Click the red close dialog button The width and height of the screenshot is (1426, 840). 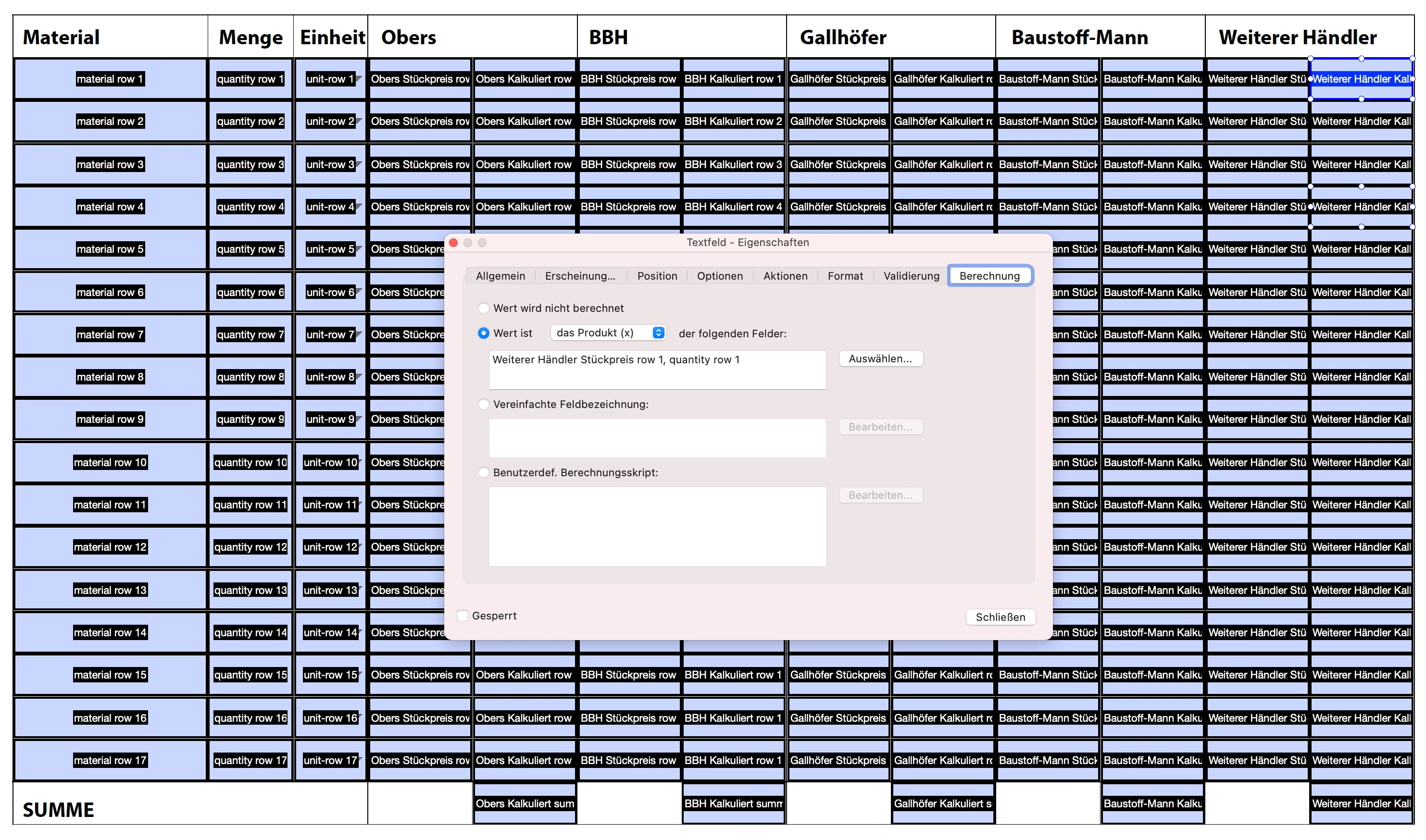tap(453, 243)
